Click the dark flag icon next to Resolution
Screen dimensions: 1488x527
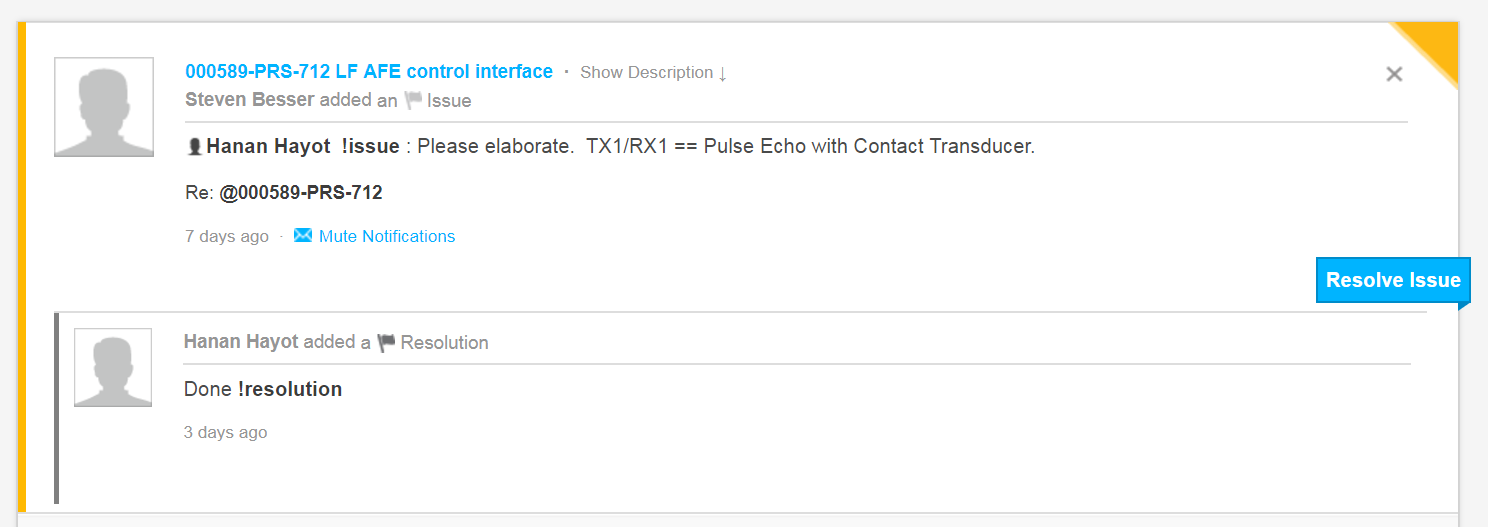pos(386,343)
